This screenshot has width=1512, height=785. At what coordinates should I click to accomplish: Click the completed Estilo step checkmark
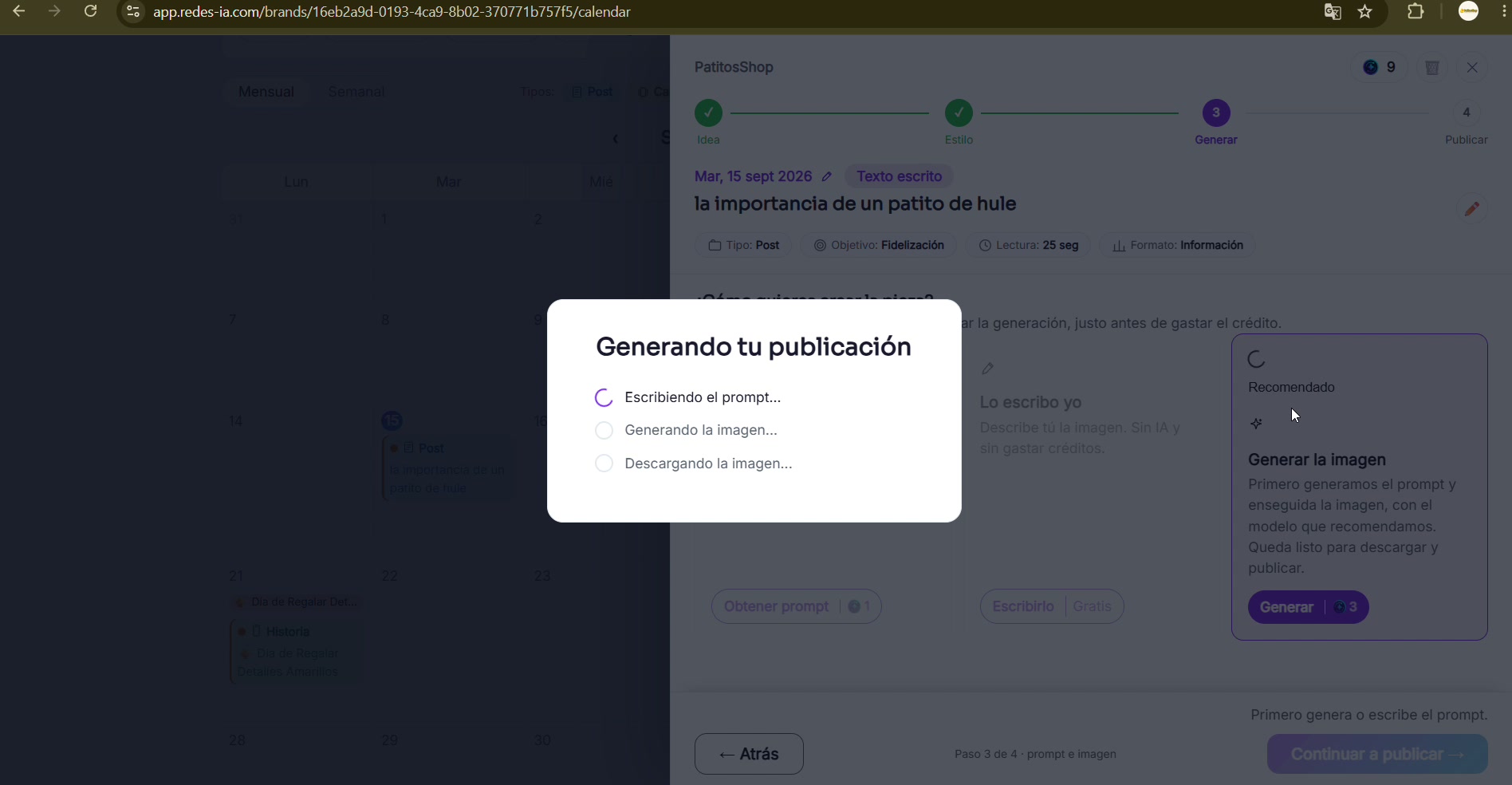click(959, 113)
